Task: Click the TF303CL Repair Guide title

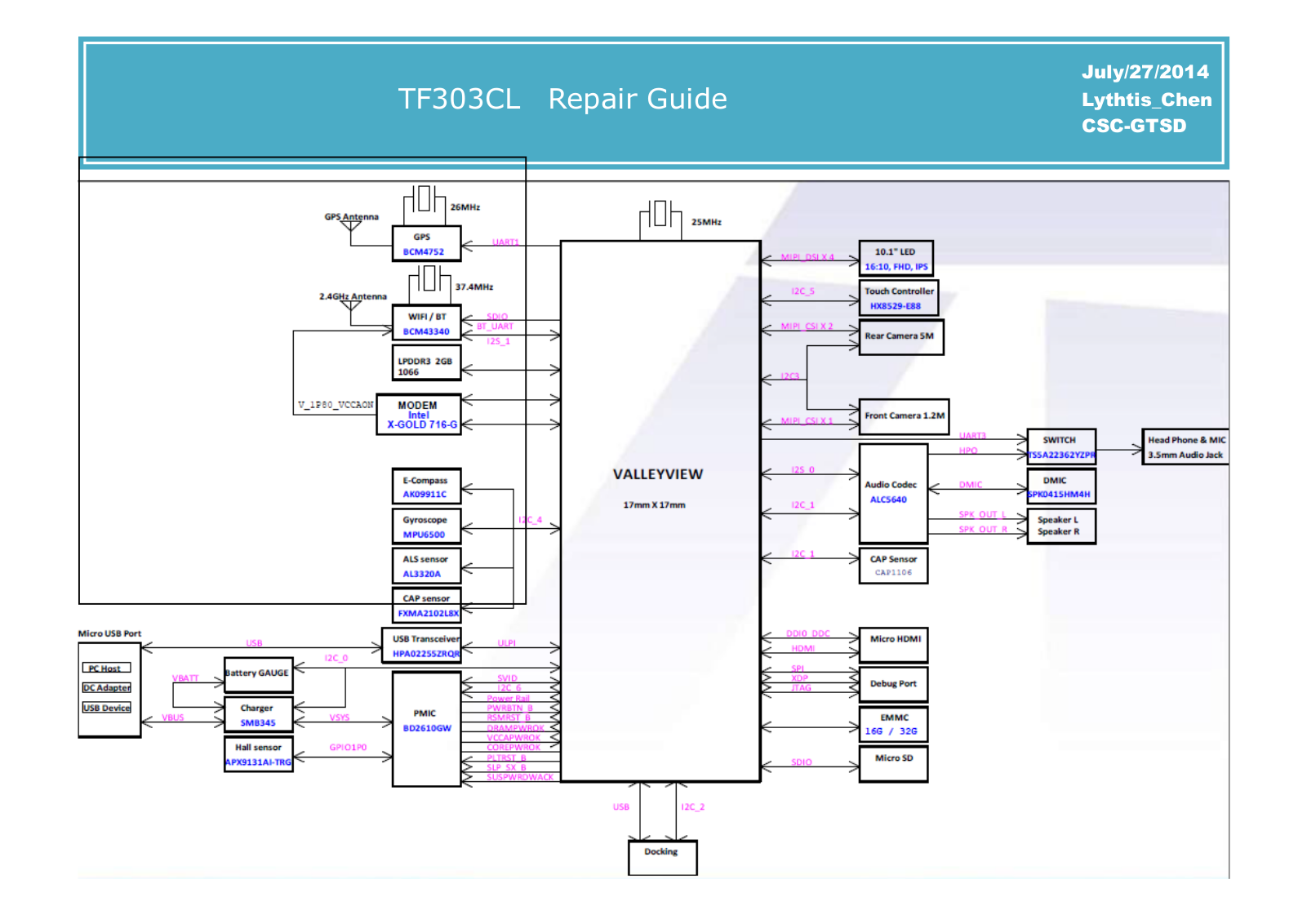Action: coord(562,99)
